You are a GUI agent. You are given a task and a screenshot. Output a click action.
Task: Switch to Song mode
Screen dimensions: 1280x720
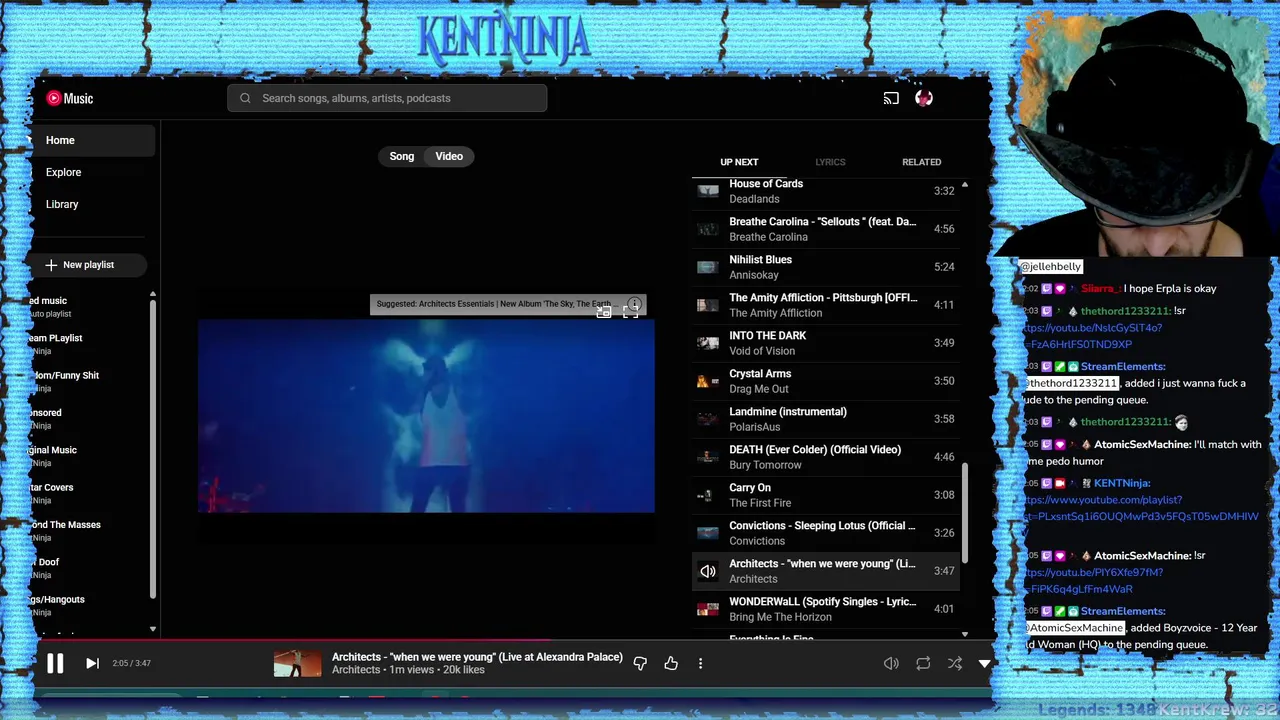(x=402, y=156)
